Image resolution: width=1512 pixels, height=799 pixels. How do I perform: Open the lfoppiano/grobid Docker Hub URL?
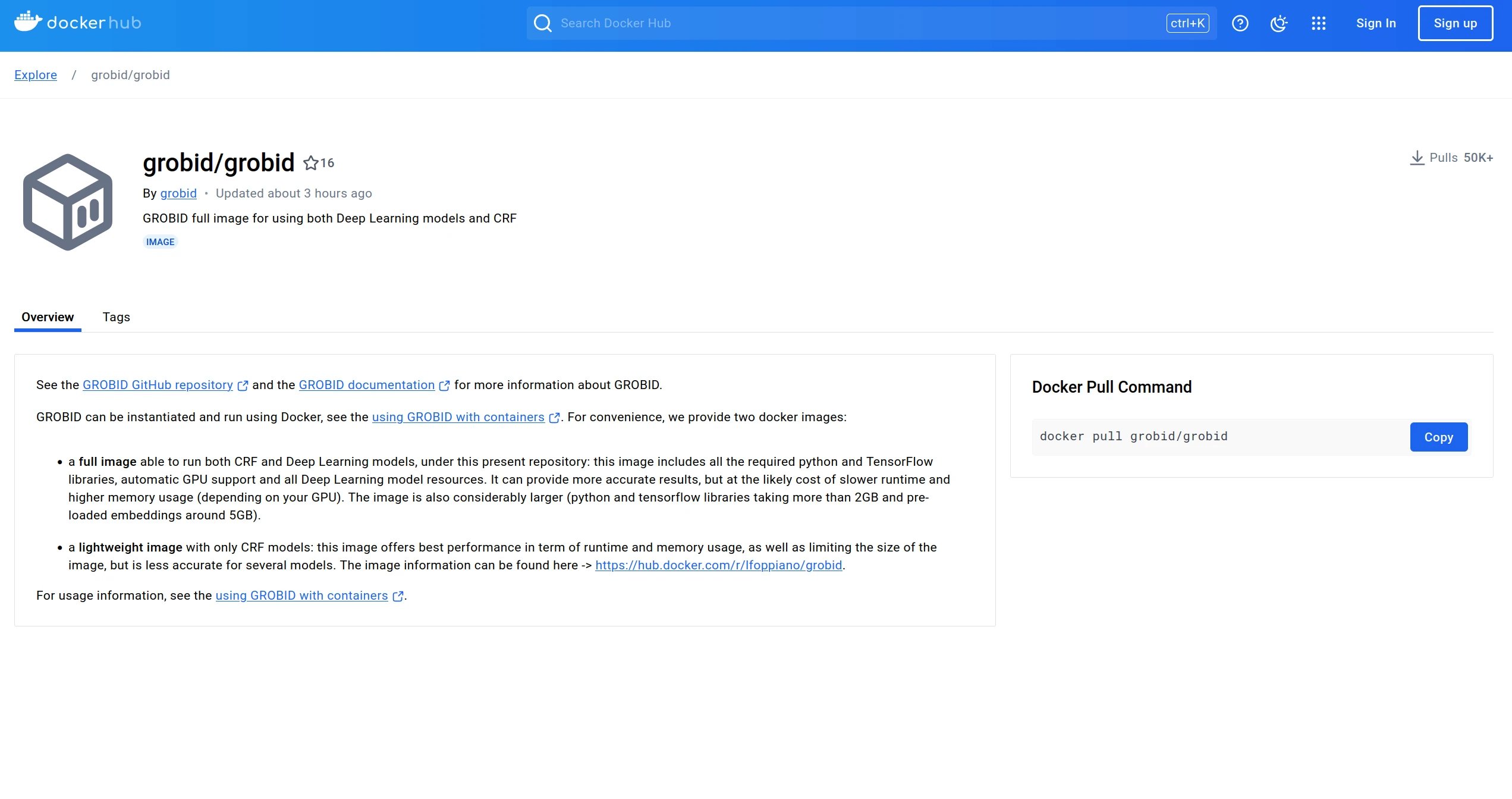(x=719, y=565)
